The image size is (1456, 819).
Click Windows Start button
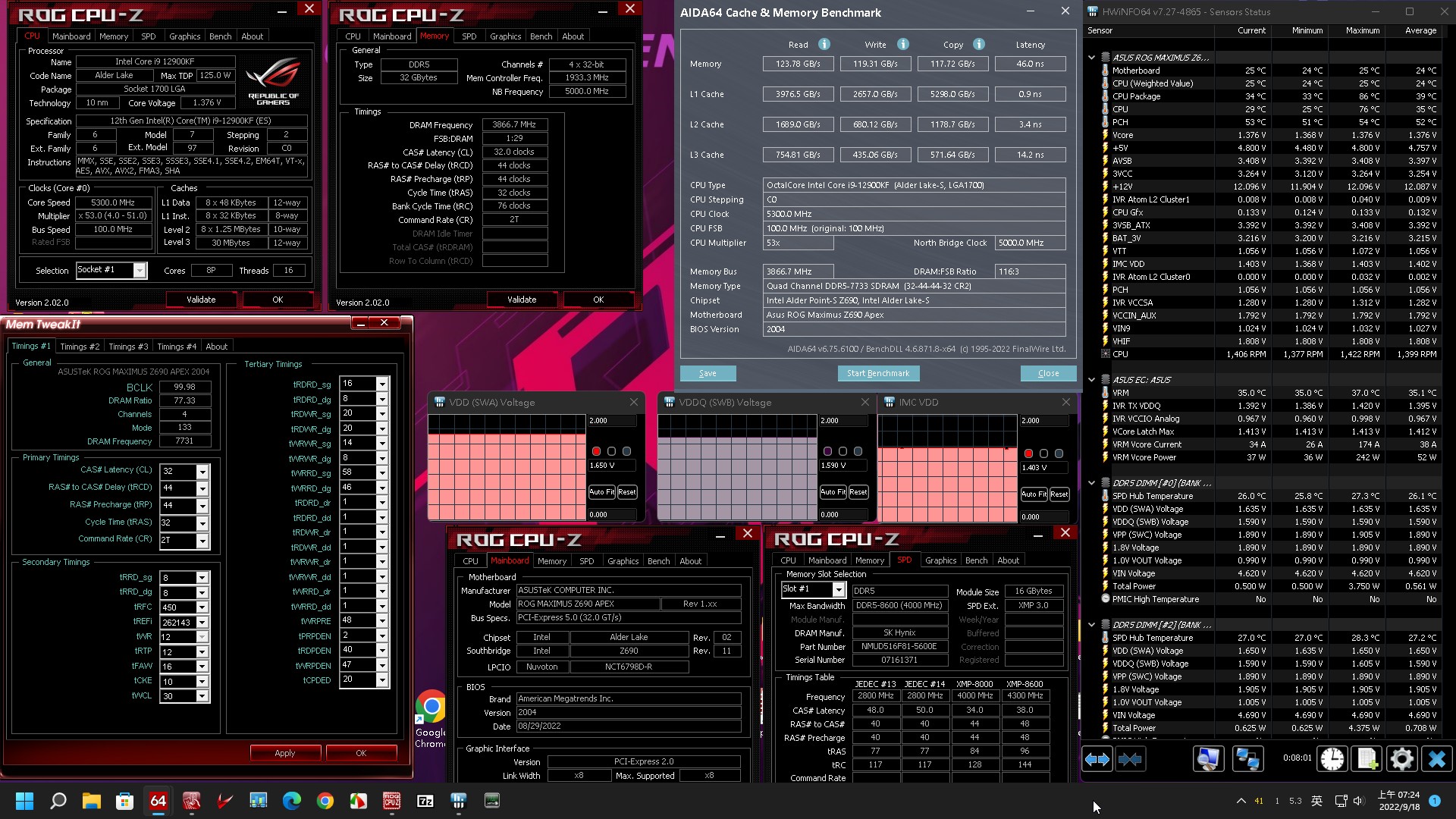point(24,801)
